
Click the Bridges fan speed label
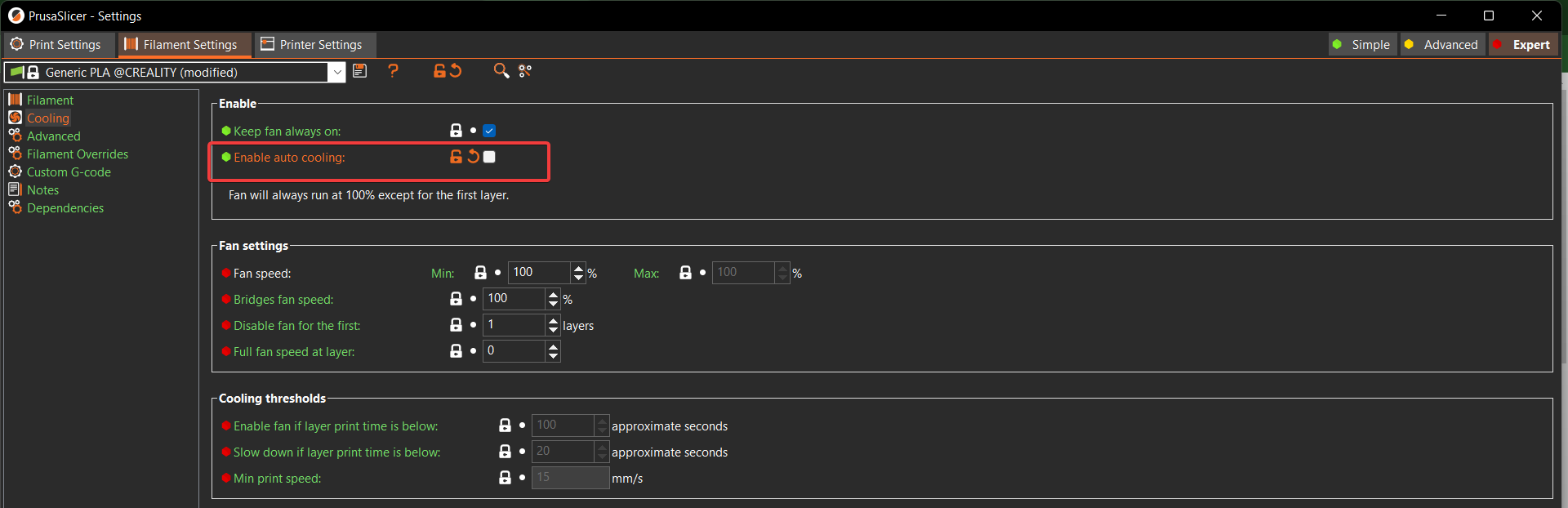283,300
